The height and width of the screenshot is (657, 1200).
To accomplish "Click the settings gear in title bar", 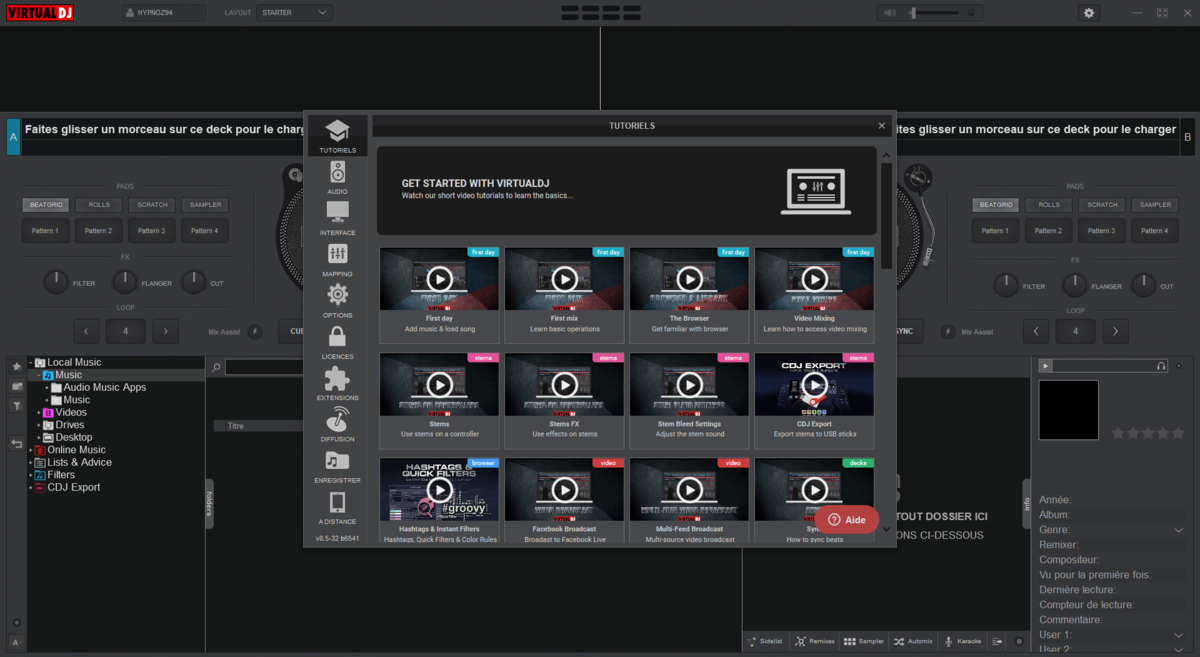I will tap(1089, 13).
